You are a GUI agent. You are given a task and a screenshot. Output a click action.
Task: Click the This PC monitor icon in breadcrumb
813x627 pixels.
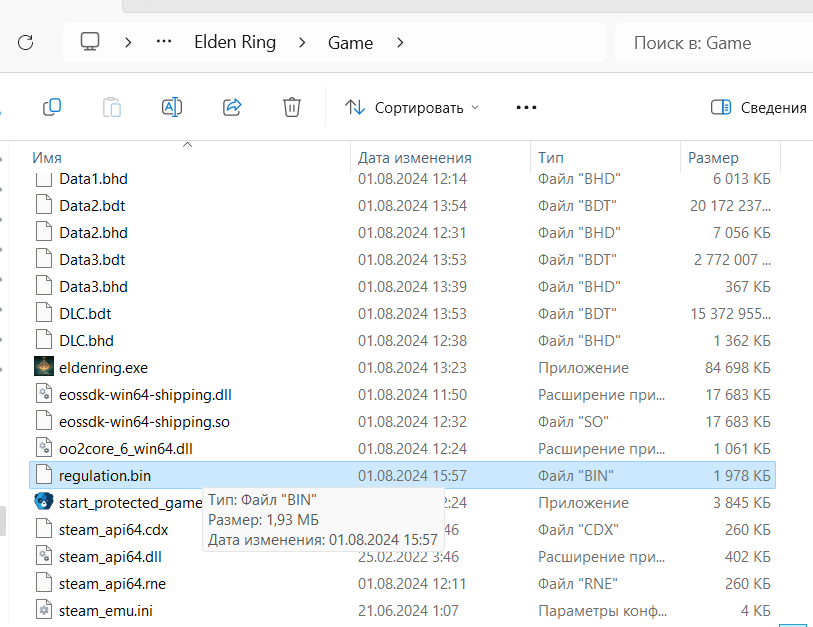click(x=90, y=42)
